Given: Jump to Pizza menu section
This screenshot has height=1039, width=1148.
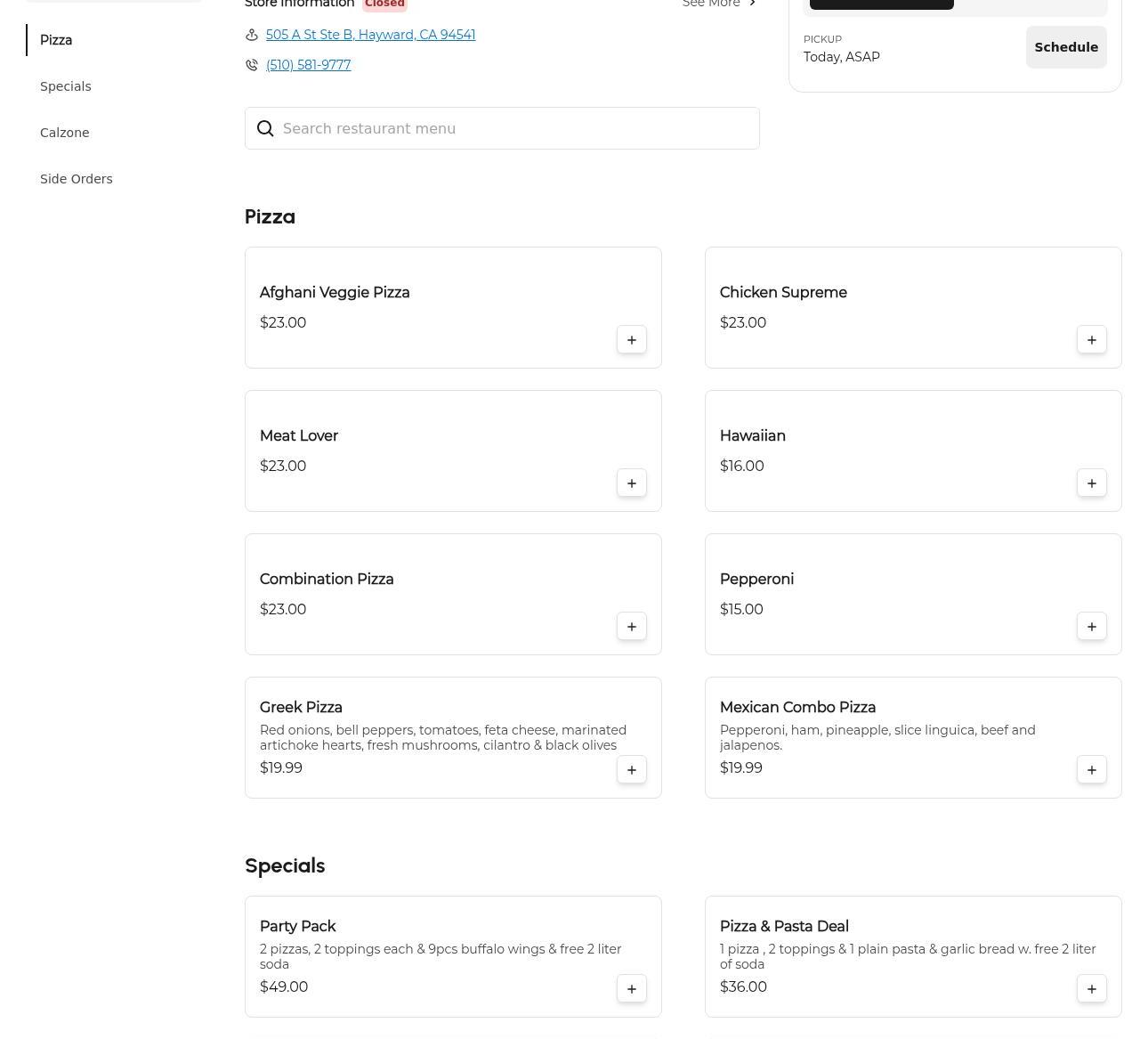Looking at the screenshot, I should [x=56, y=40].
